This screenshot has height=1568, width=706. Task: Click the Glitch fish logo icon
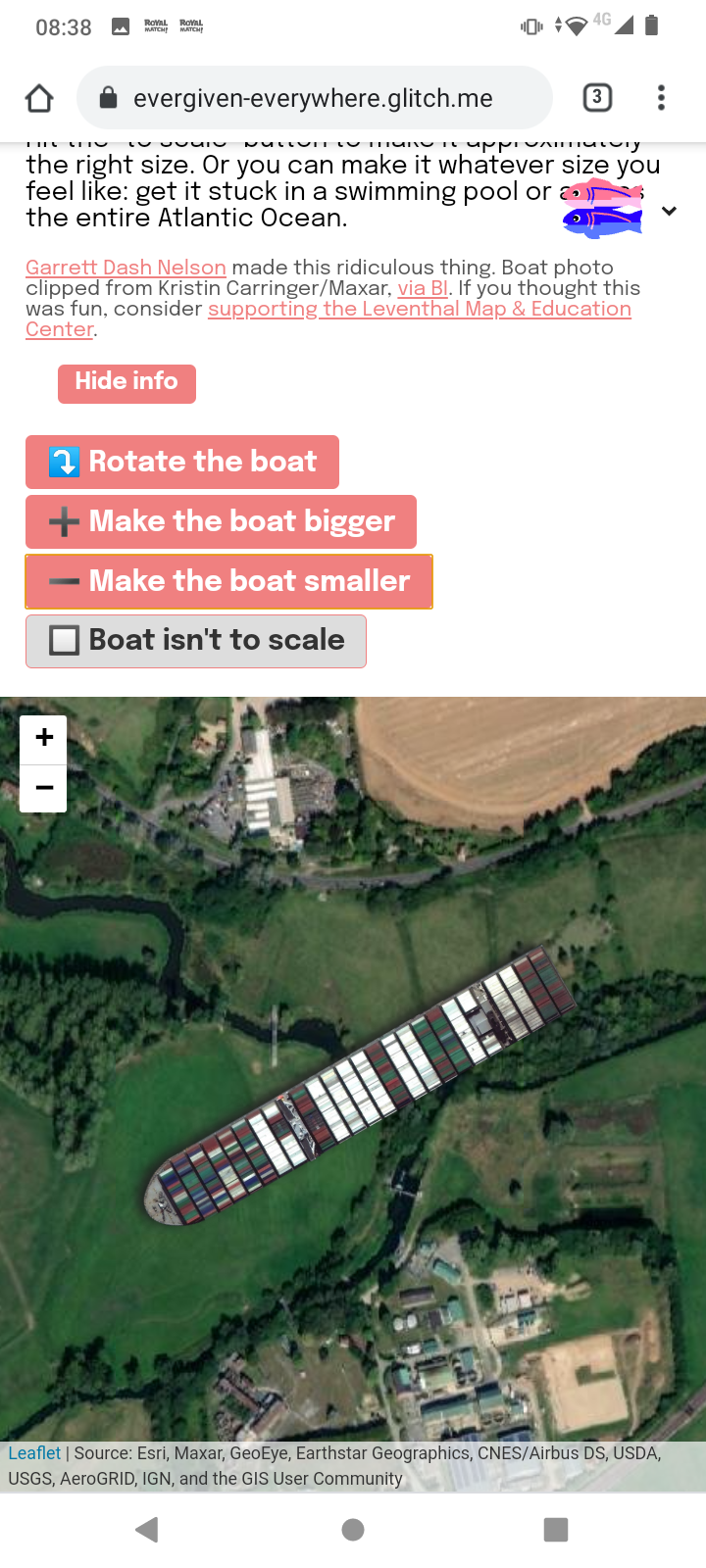coord(603,209)
